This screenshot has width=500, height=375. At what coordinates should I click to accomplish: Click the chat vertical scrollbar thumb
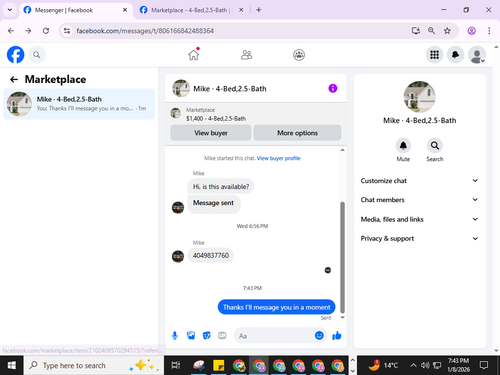[x=342, y=257]
